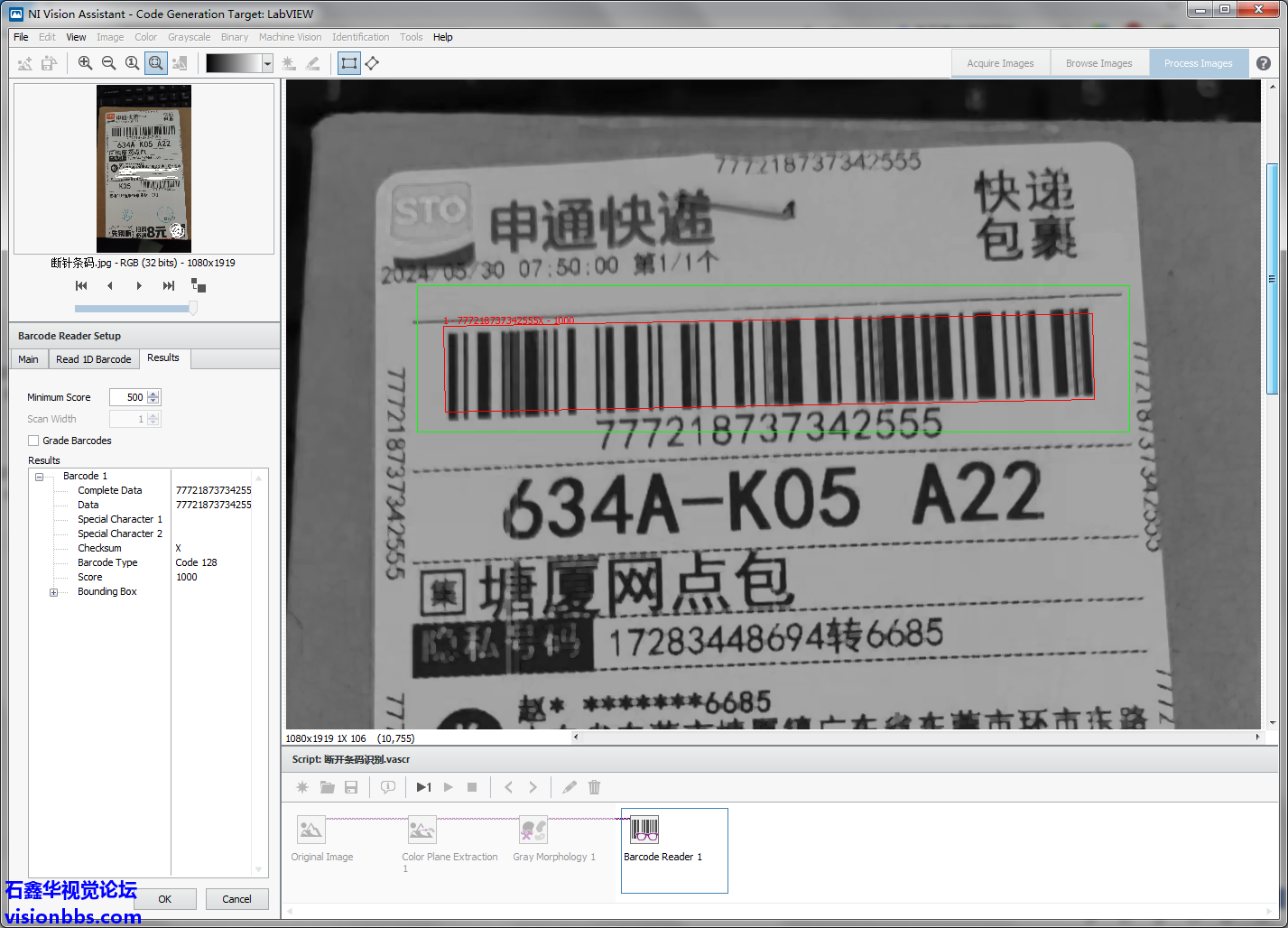1288x928 pixels.
Task: Enable the Grade Barcodes checkbox
Action: click(x=33, y=441)
